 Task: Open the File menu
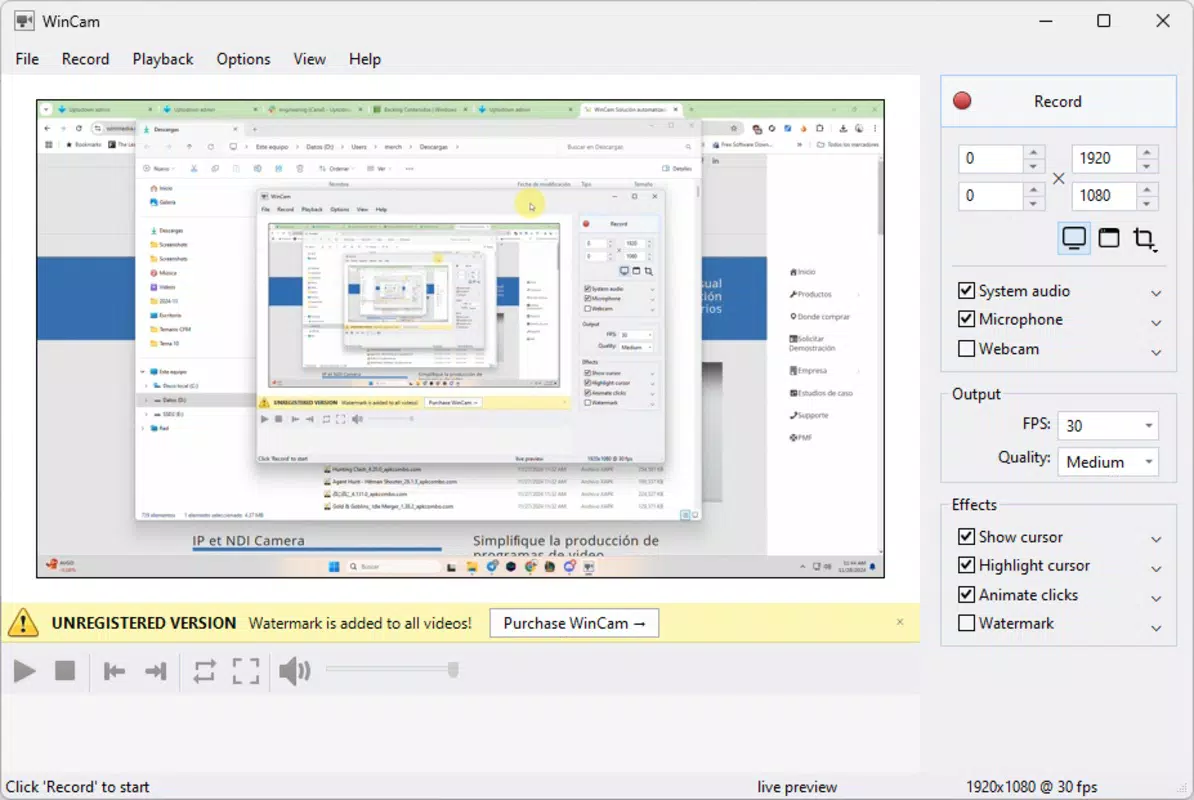[x=27, y=59]
